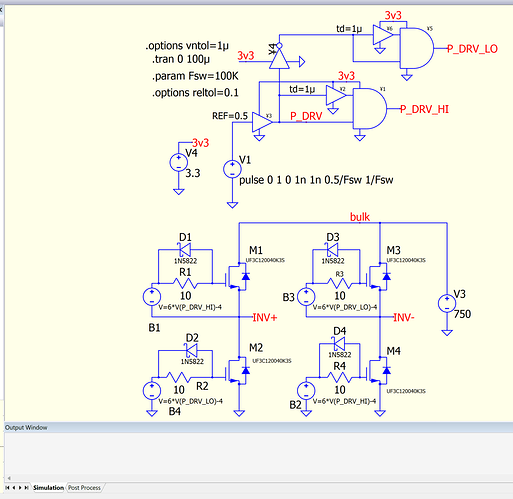
Task: Click the D4 diode symbol
Action: pos(339,343)
